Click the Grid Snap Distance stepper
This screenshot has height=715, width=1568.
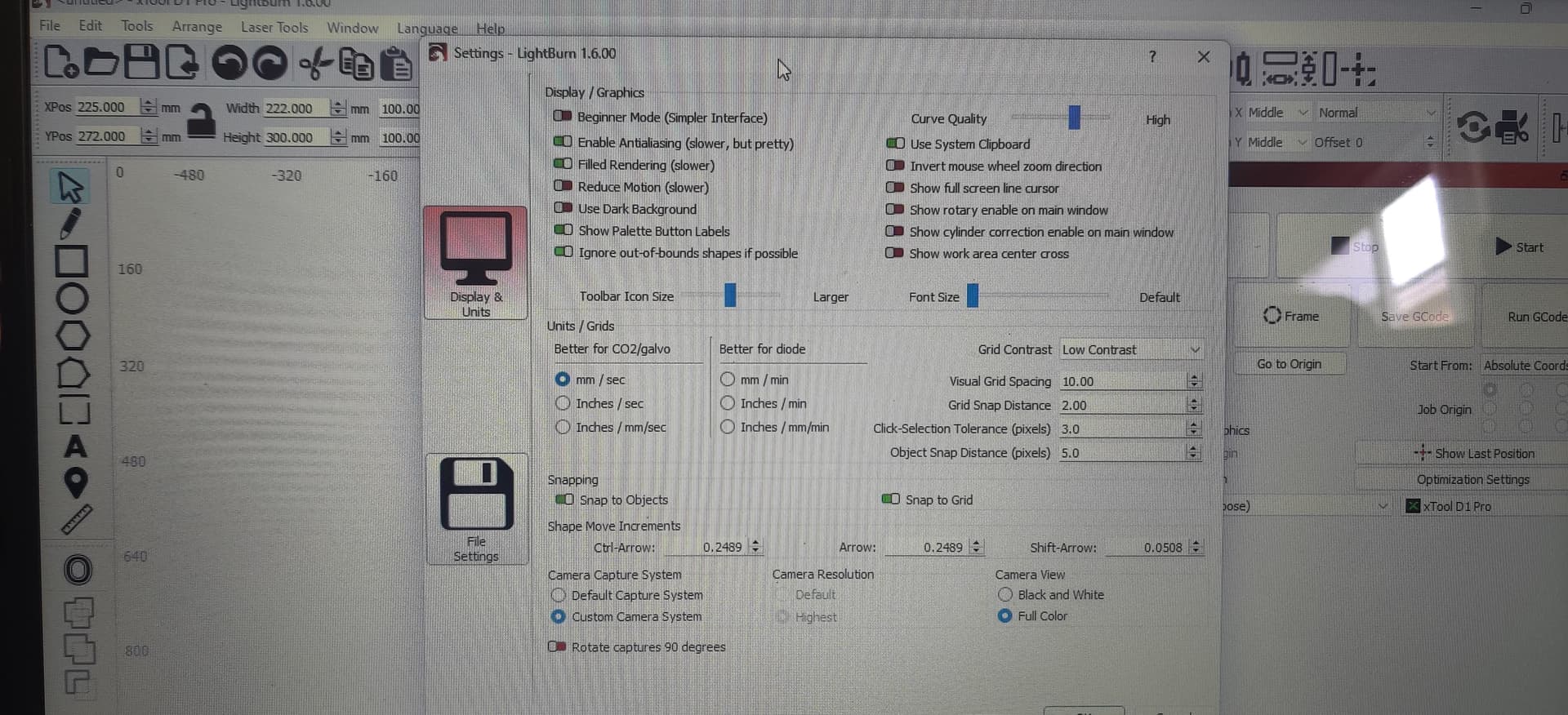(x=1194, y=405)
